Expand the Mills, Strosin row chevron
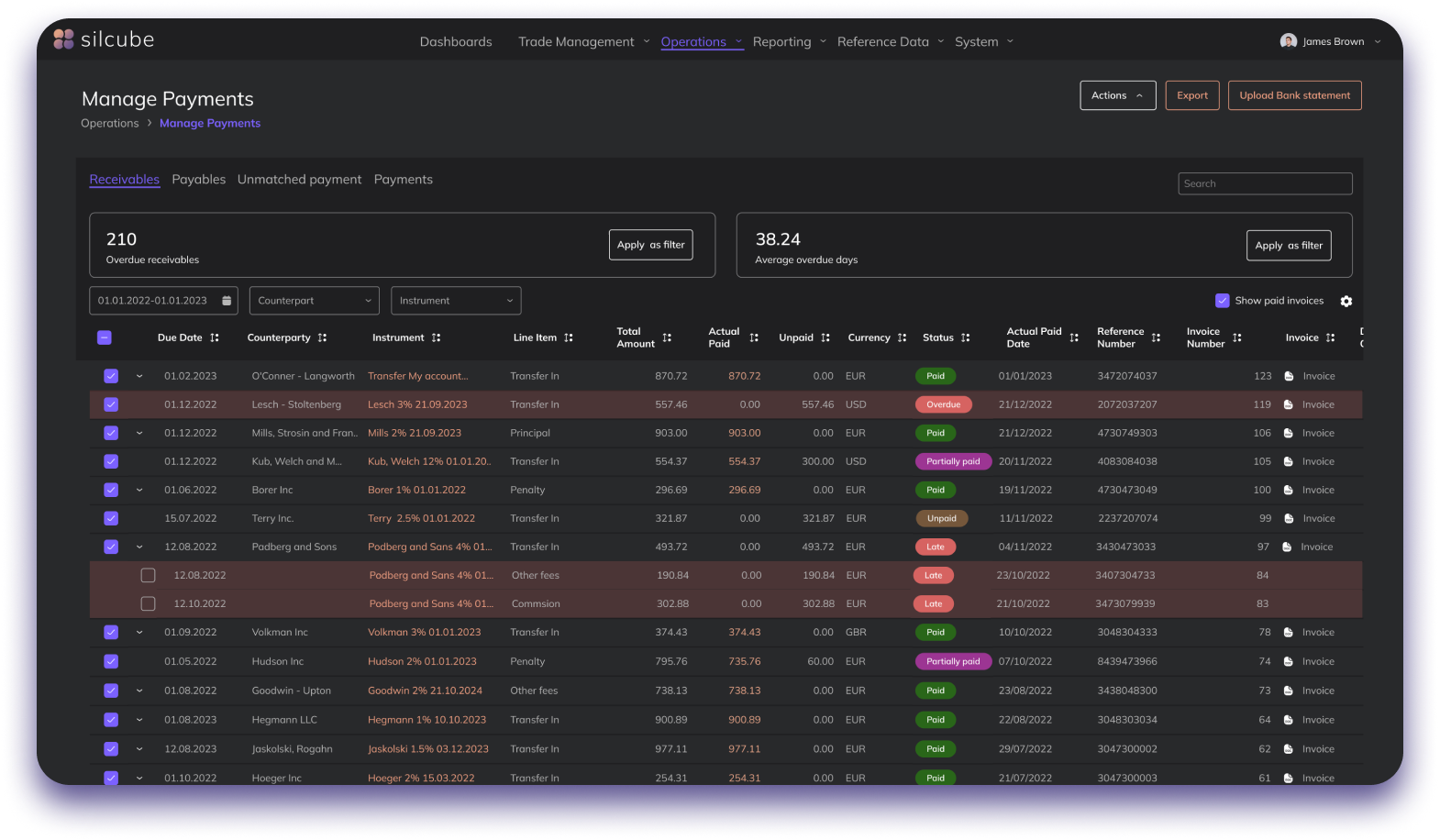Screen dimensions: 1440x840 139,433
